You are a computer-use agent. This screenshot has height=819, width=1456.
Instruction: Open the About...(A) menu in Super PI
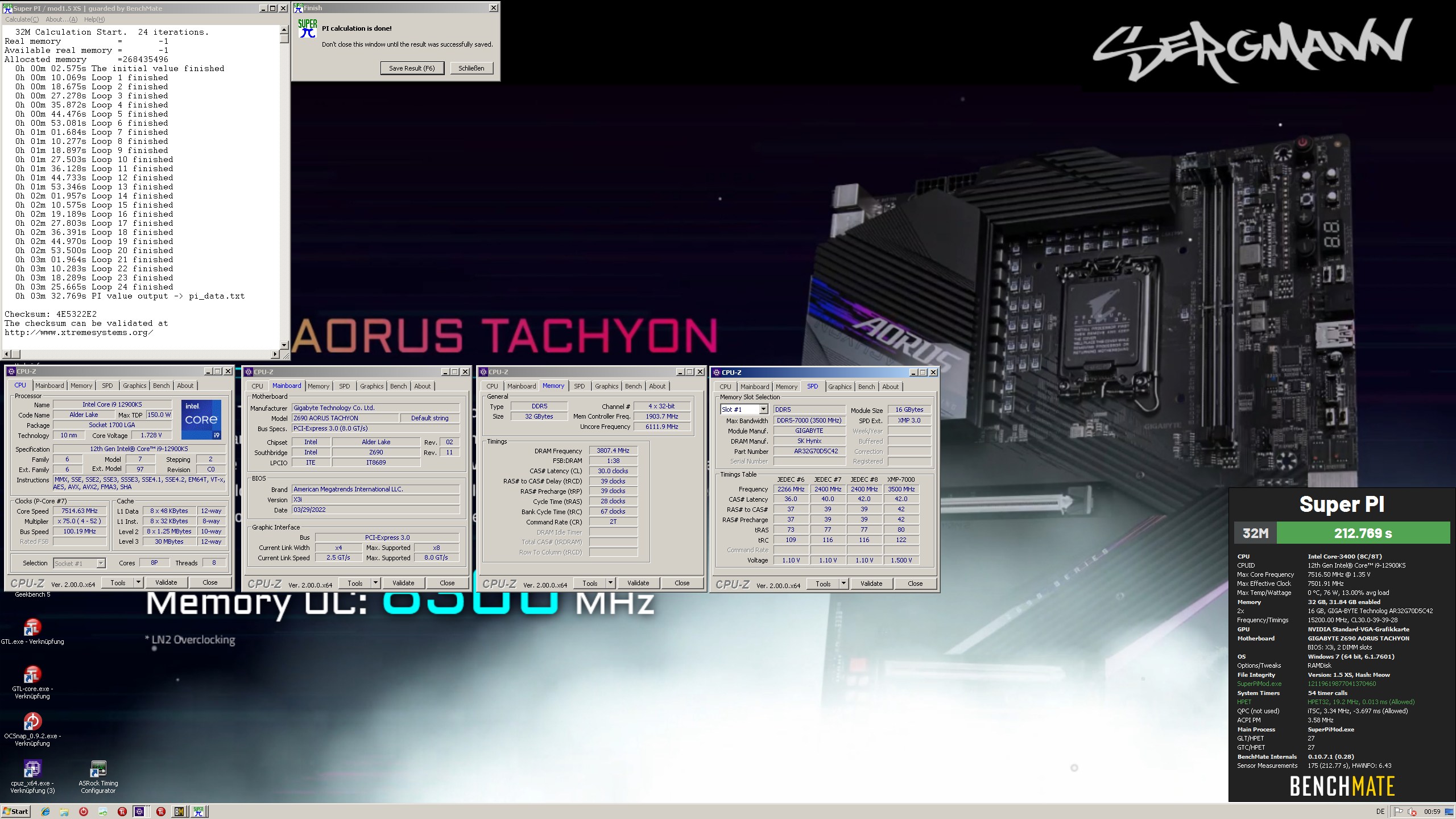61,19
